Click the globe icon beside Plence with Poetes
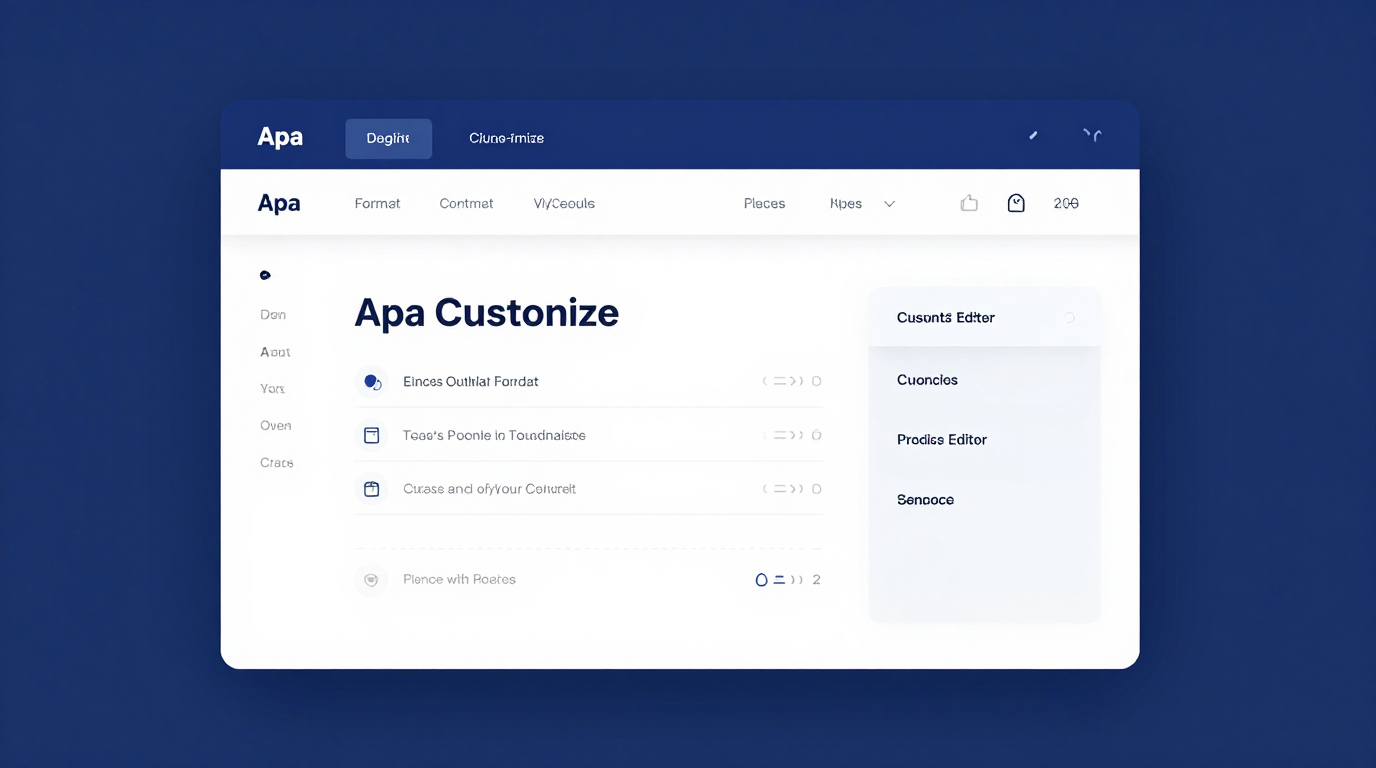 (371, 579)
